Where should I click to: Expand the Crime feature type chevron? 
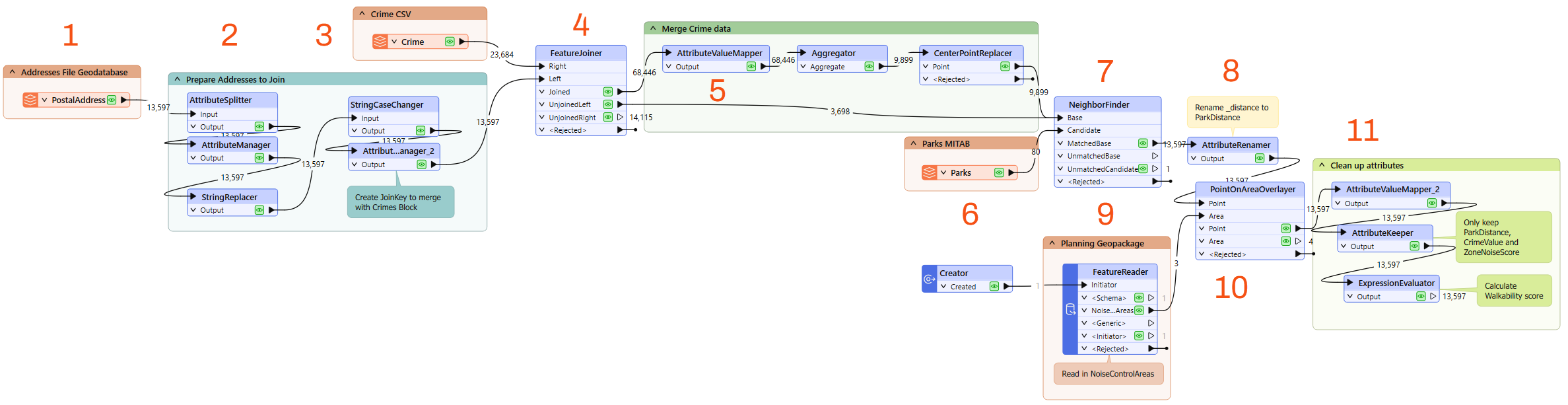tap(394, 42)
